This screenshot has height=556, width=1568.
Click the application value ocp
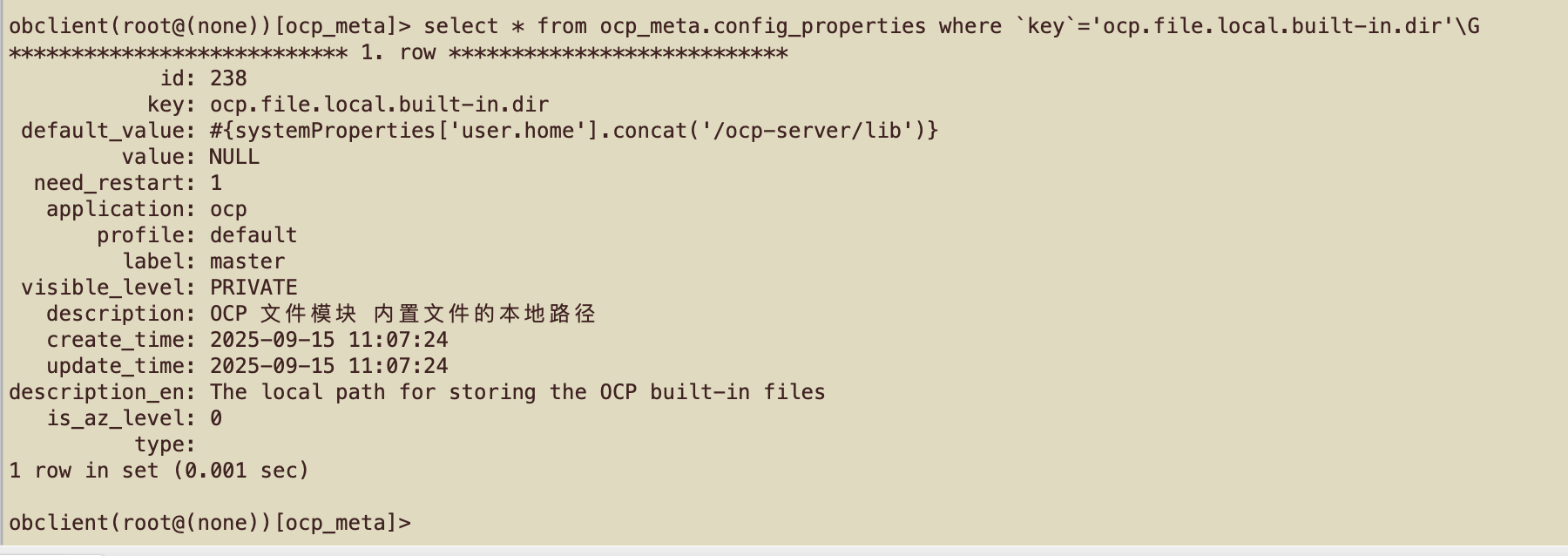(228, 209)
